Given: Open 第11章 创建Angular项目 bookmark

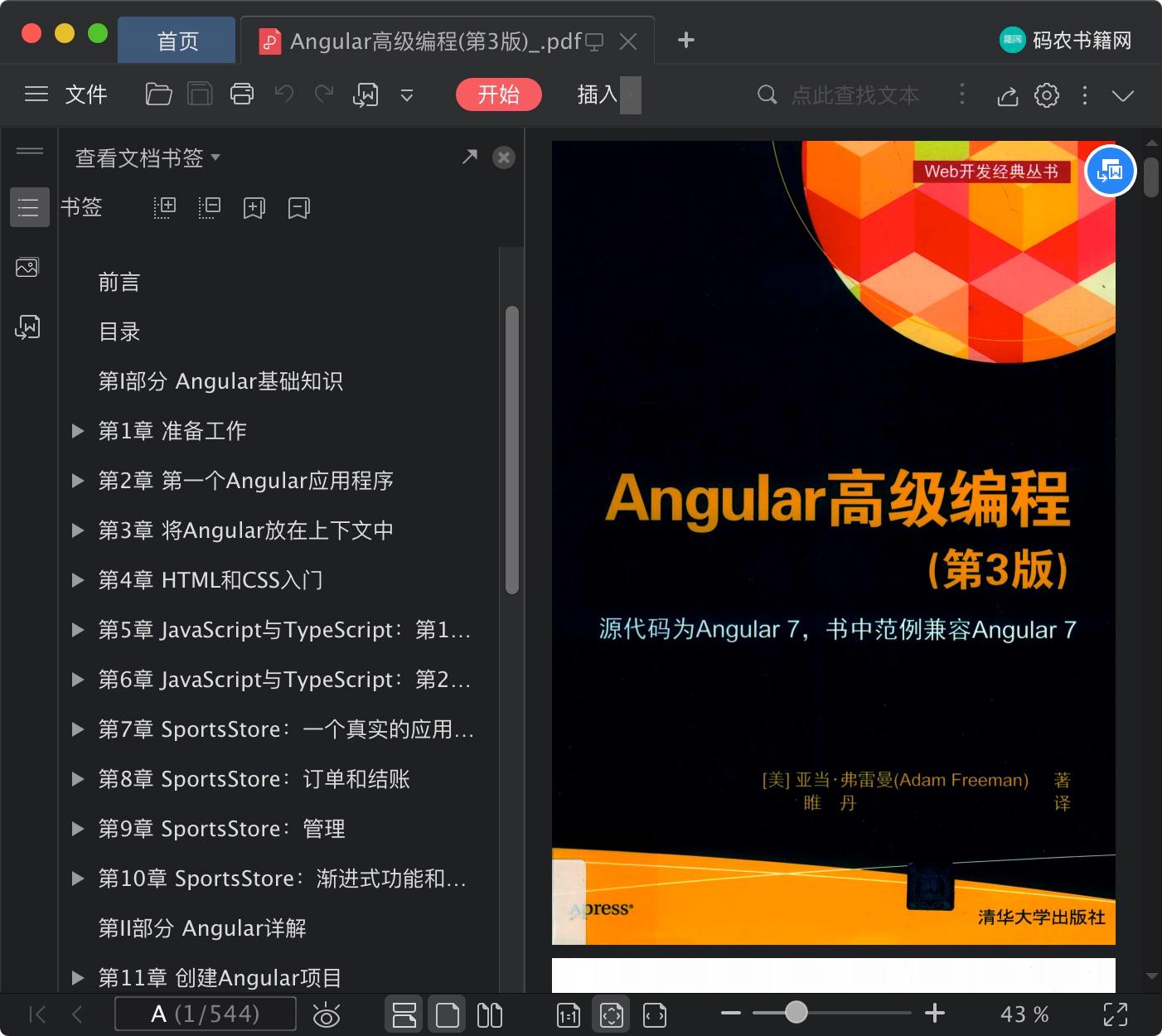Looking at the screenshot, I should (220, 978).
